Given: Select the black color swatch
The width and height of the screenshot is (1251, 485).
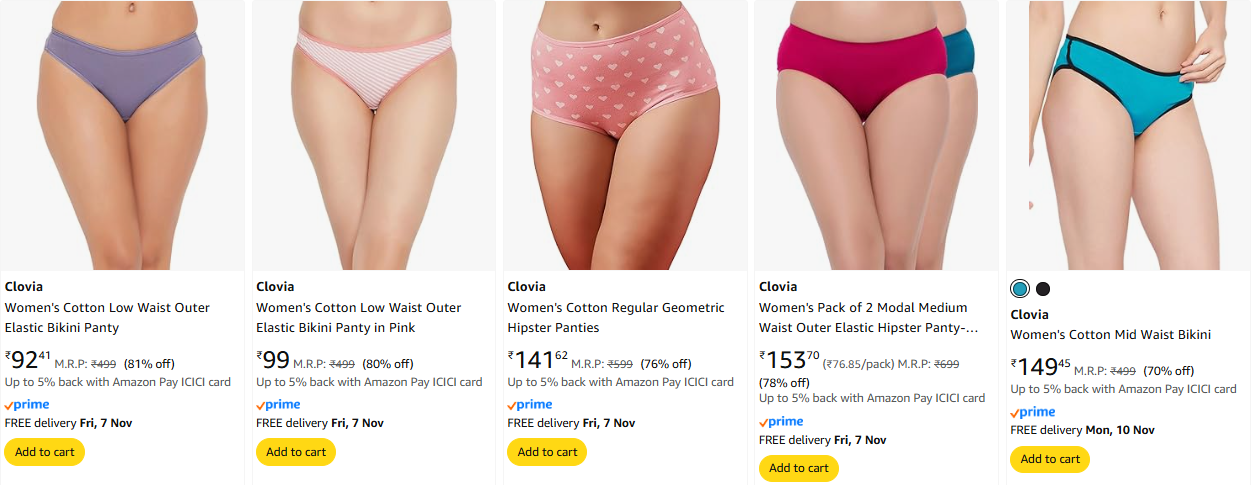Looking at the screenshot, I should pyautogui.click(x=1043, y=289).
